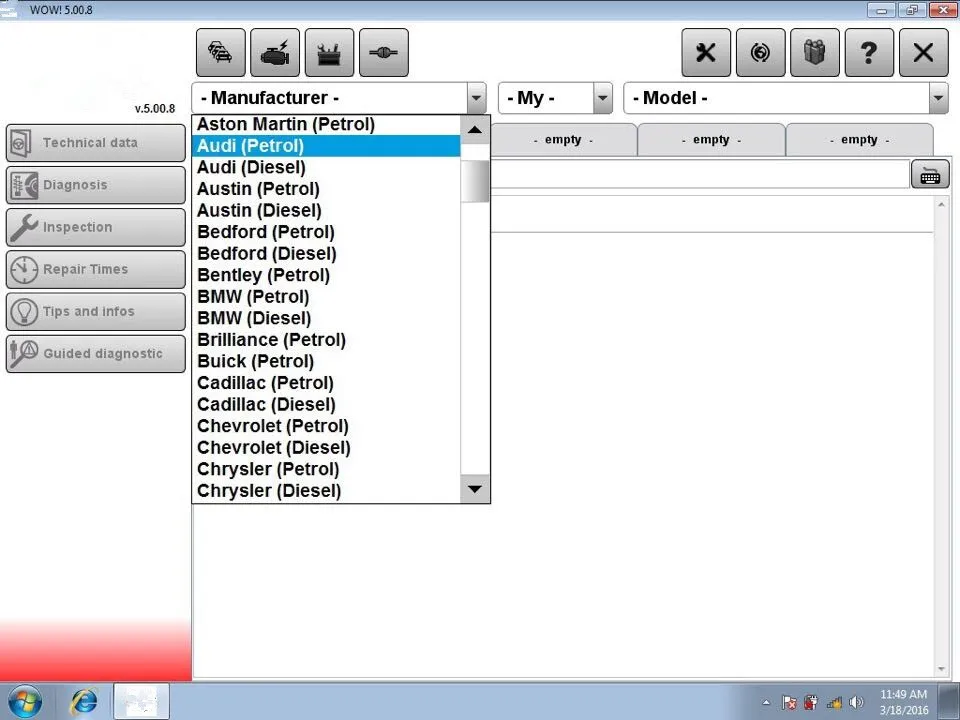960x720 pixels.
Task: Choose Chevrolet (Petrol) manufacturer
Action: (326, 426)
